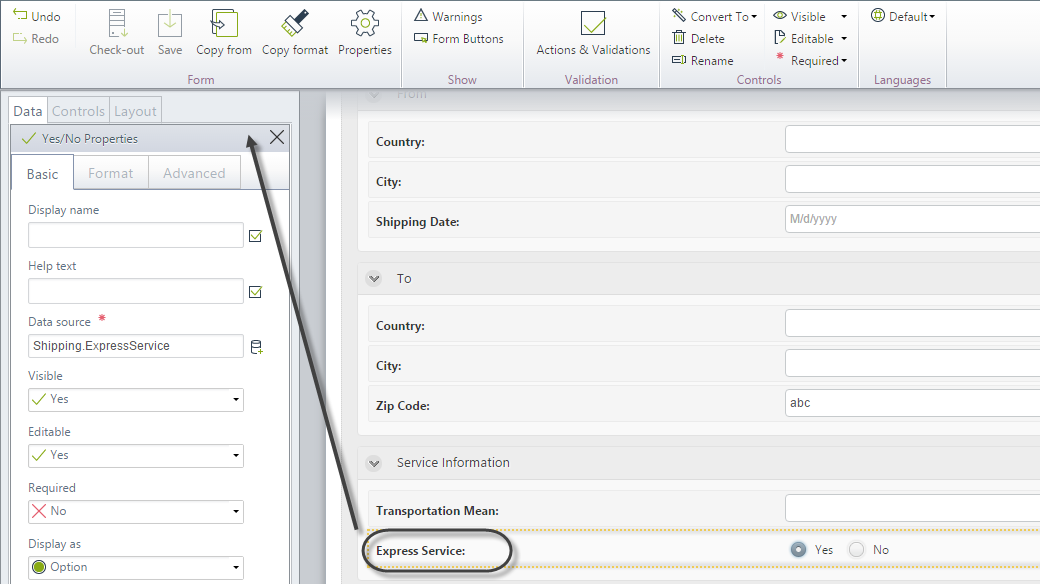Click the To Country field
The image size is (1040, 584).
click(913, 323)
